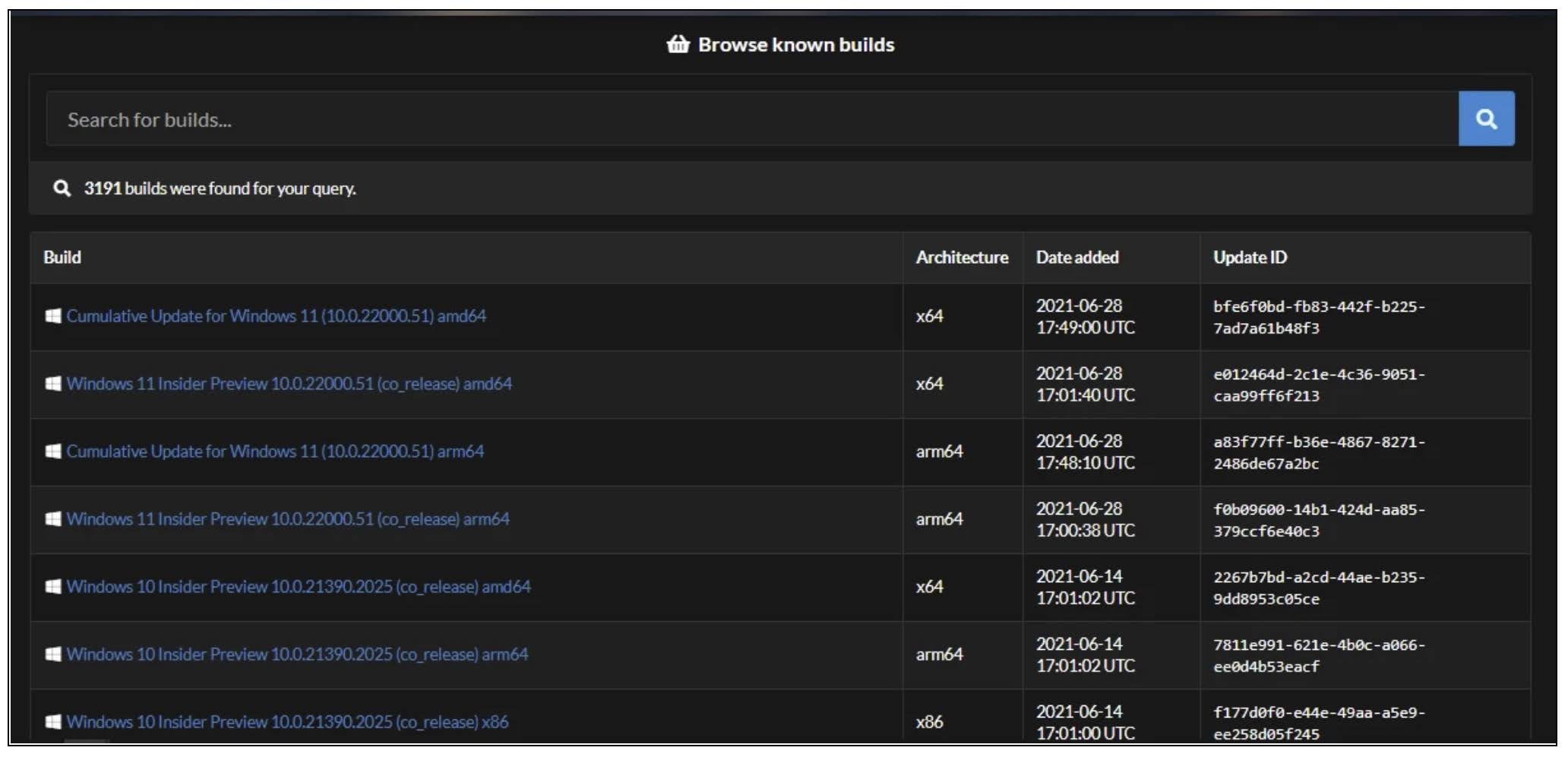Click Windows logo icon beside Cumulative Update arm64

[x=53, y=451]
